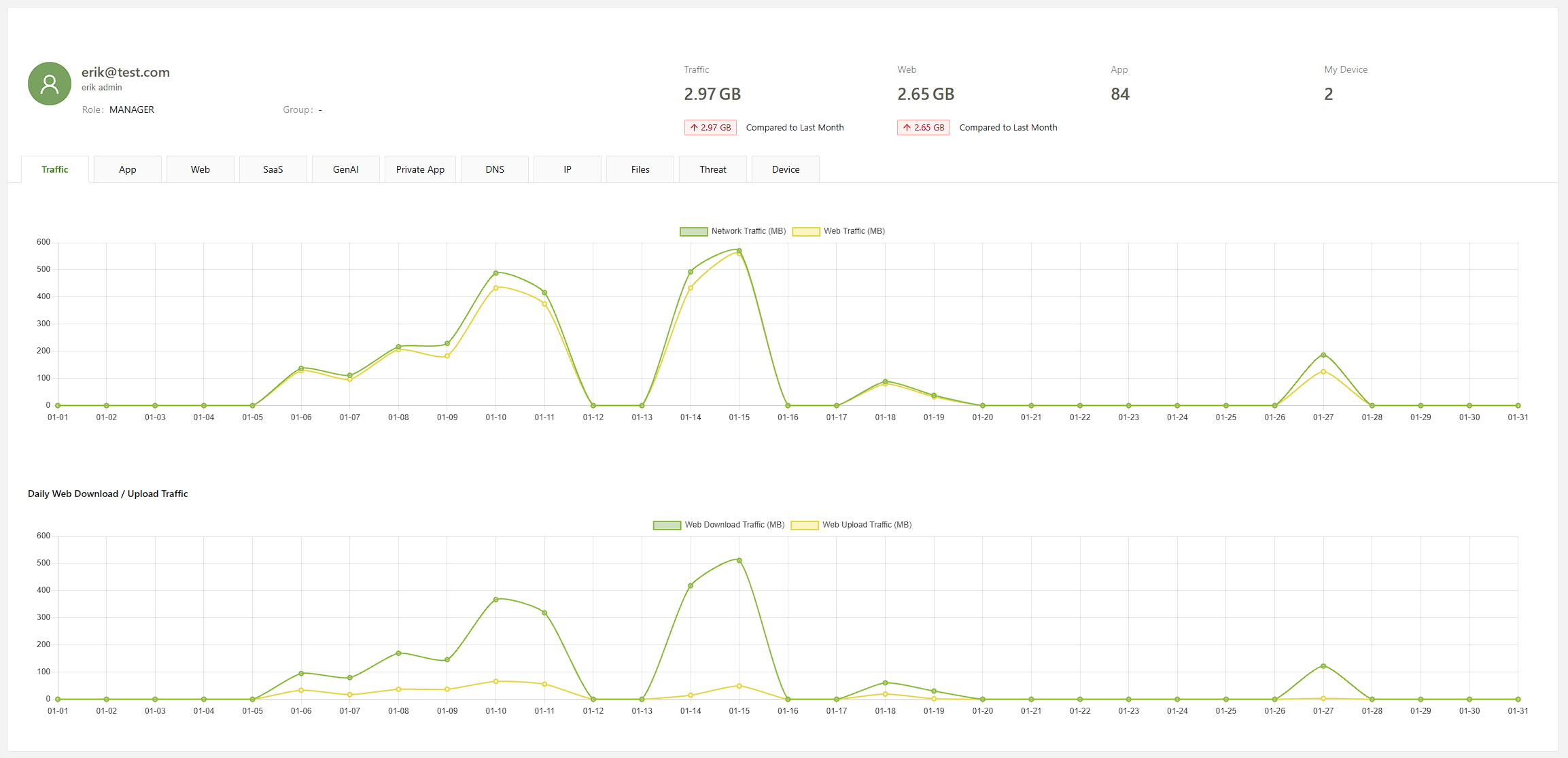Open the GenAI tab

[346, 169]
